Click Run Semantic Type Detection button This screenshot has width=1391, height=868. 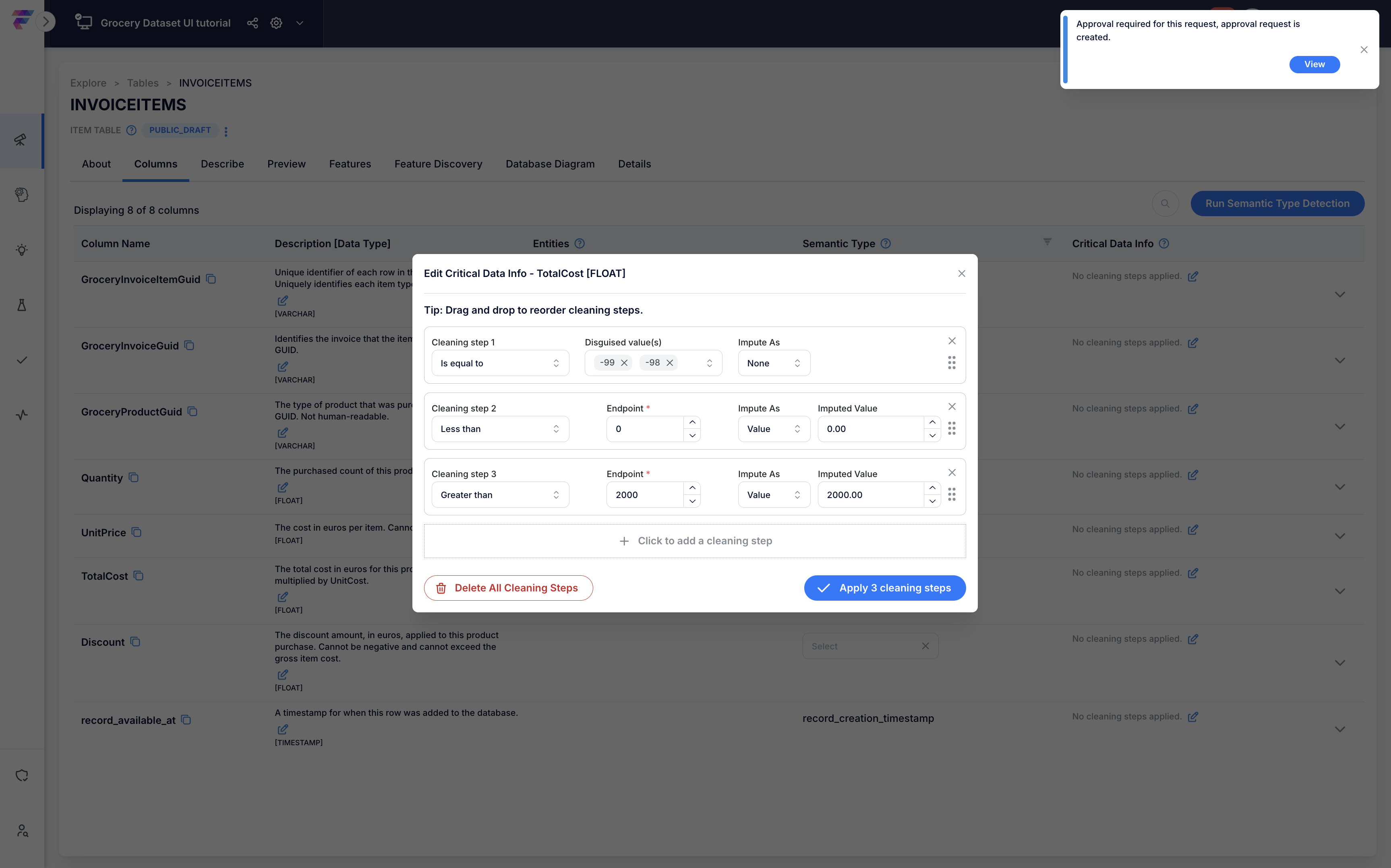tap(1277, 203)
